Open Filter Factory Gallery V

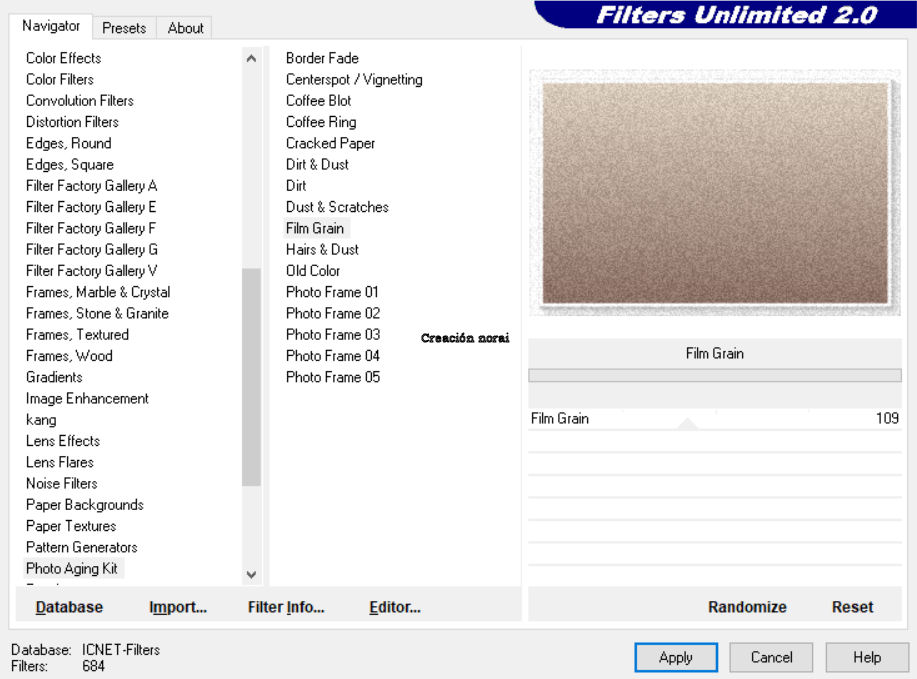(x=91, y=271)
